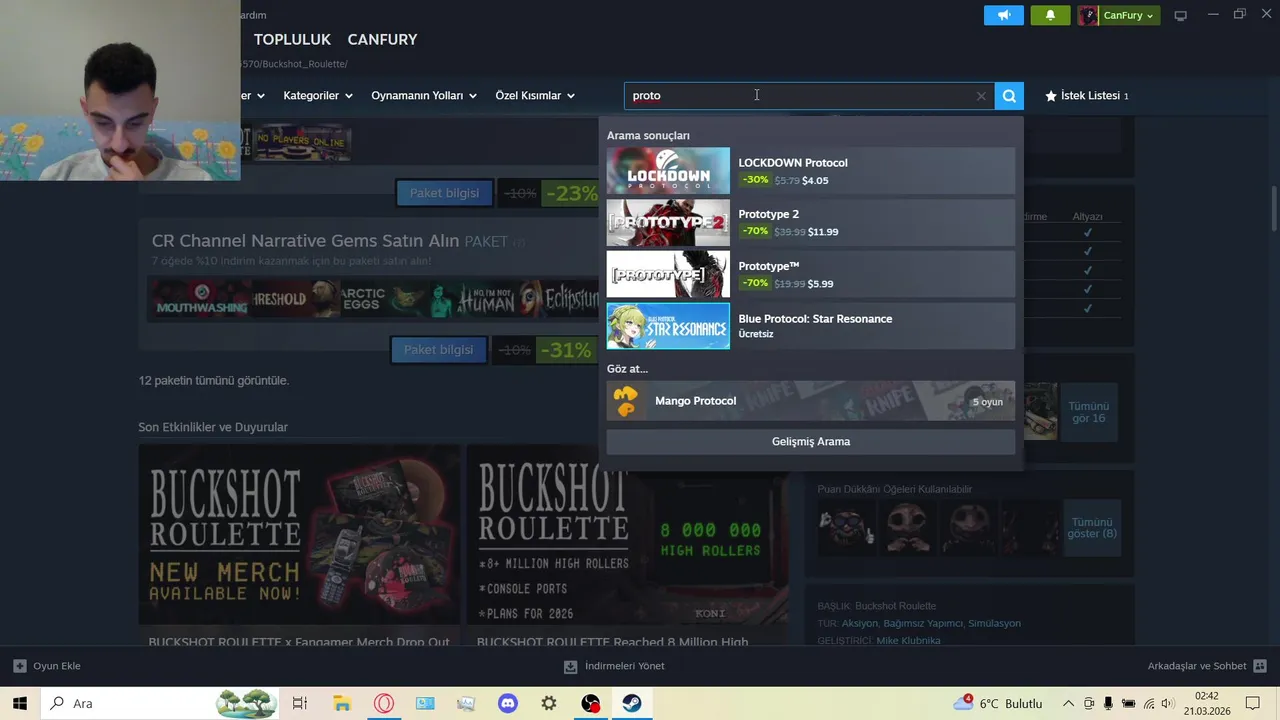Select the Prototype™ search result
The height and width of the screenshot is (720, 1280).
tap(811, 274)
